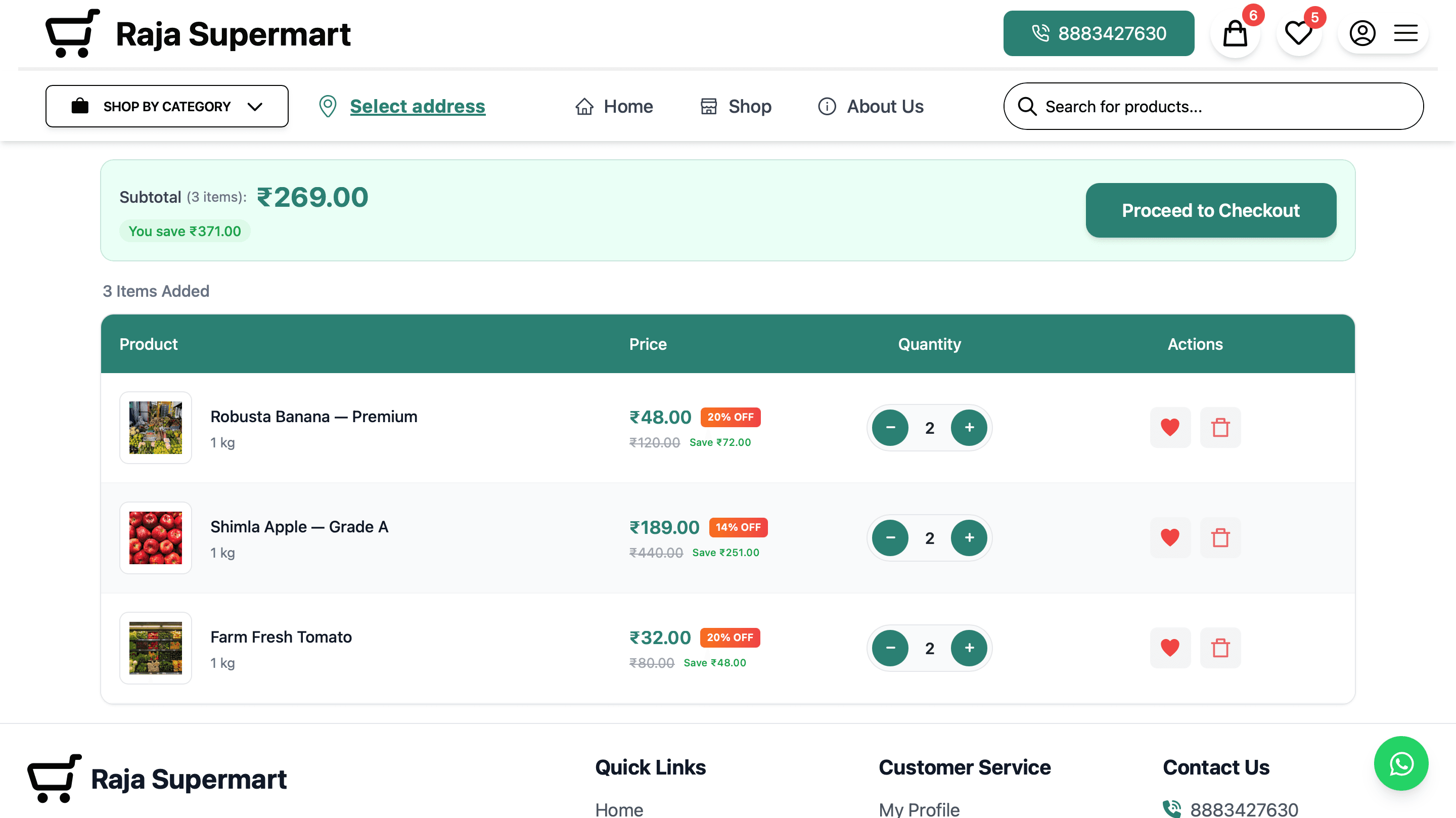Viewport: 1456px width, 818px height.
Task: Open About Us navigation item
Action: click(x=871, y=106)
